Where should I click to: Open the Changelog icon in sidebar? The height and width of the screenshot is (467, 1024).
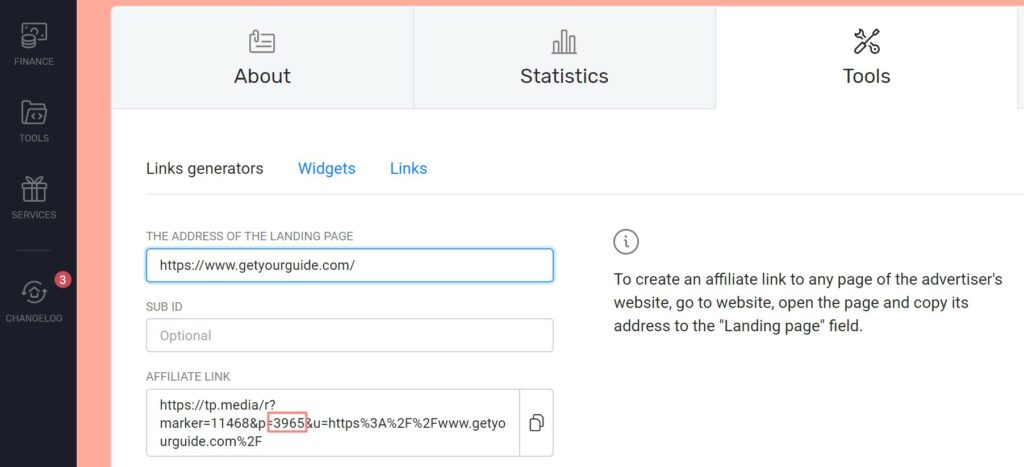coord(34,292)
